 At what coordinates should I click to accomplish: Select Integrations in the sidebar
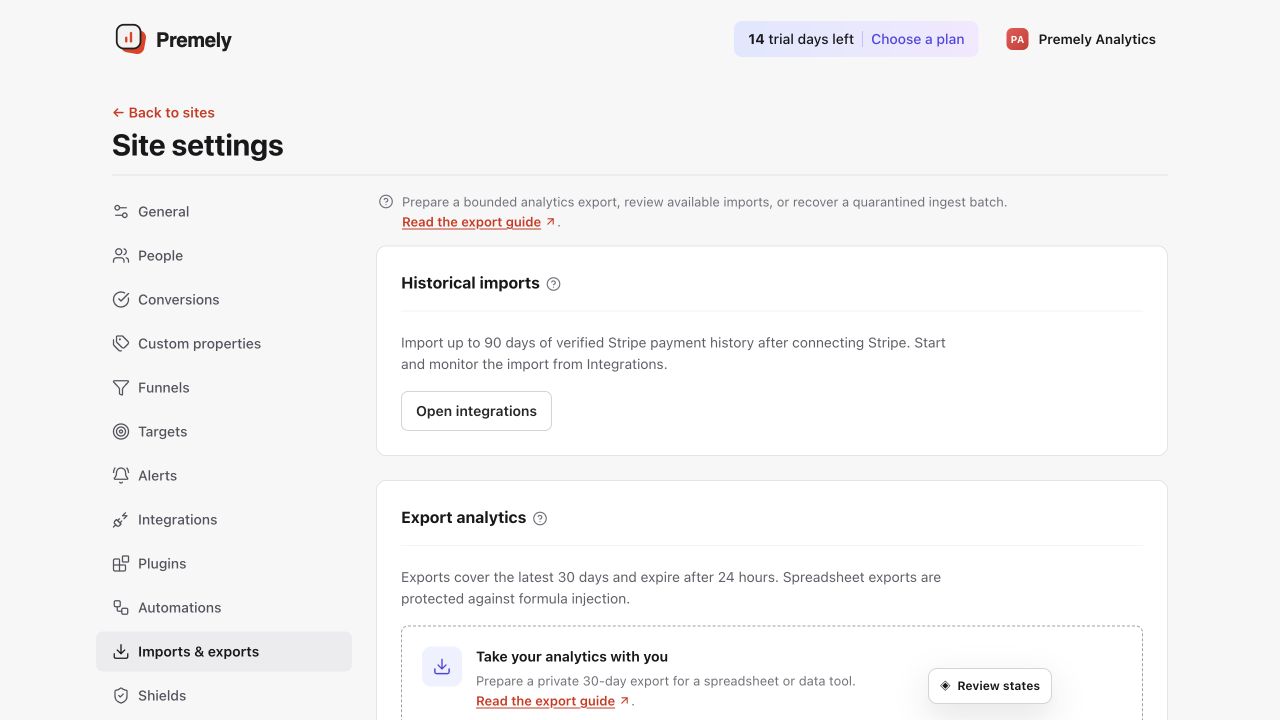[x=224, y=520]
